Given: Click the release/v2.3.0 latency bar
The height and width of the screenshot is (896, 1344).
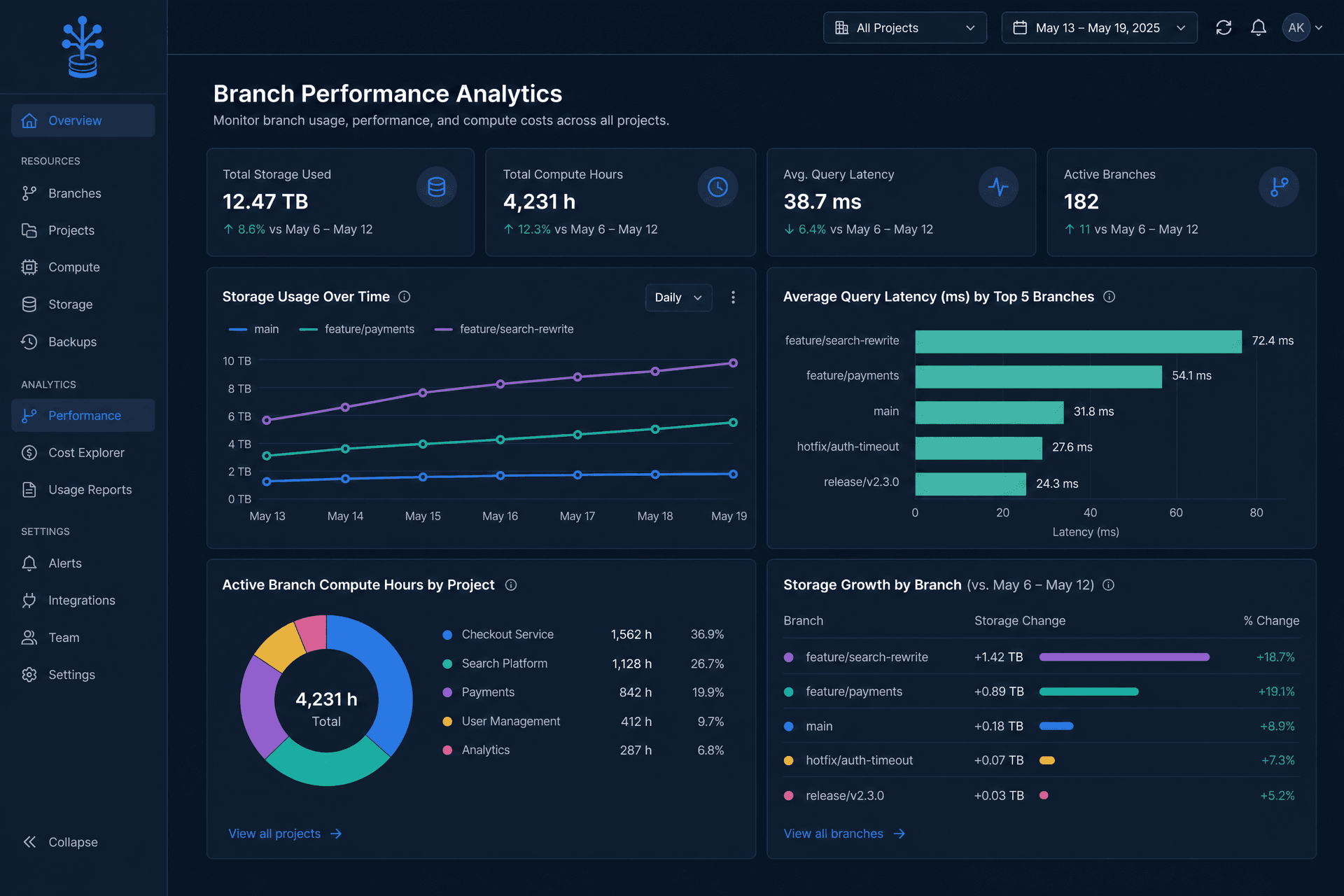Looking at the screenshot, I should pos(970,484).
